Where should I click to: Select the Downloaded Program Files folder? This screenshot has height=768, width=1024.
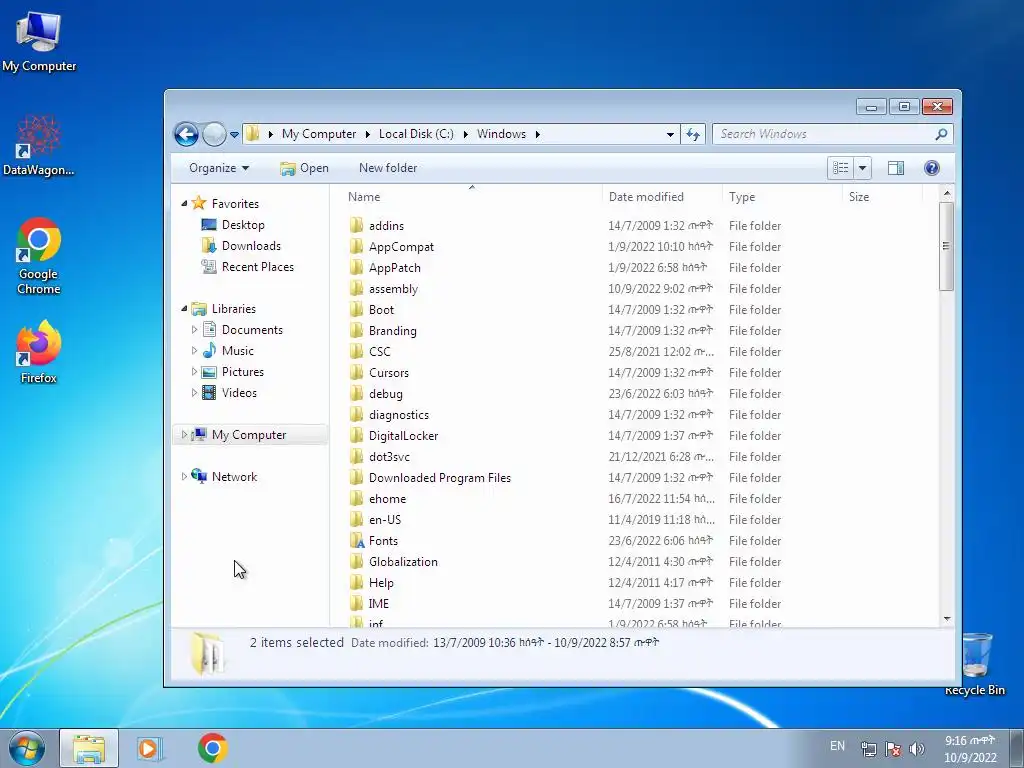440,477
